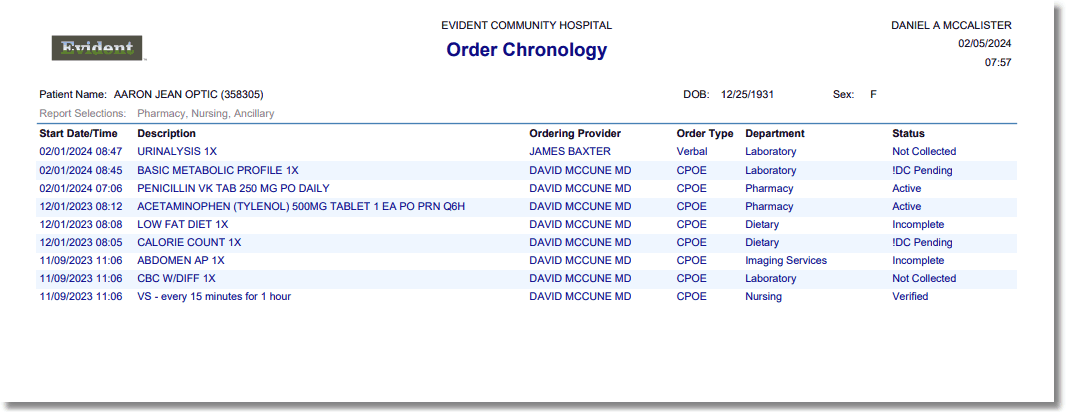
Task: Click VS every 15 minutes order
Action: coord(214,296)
